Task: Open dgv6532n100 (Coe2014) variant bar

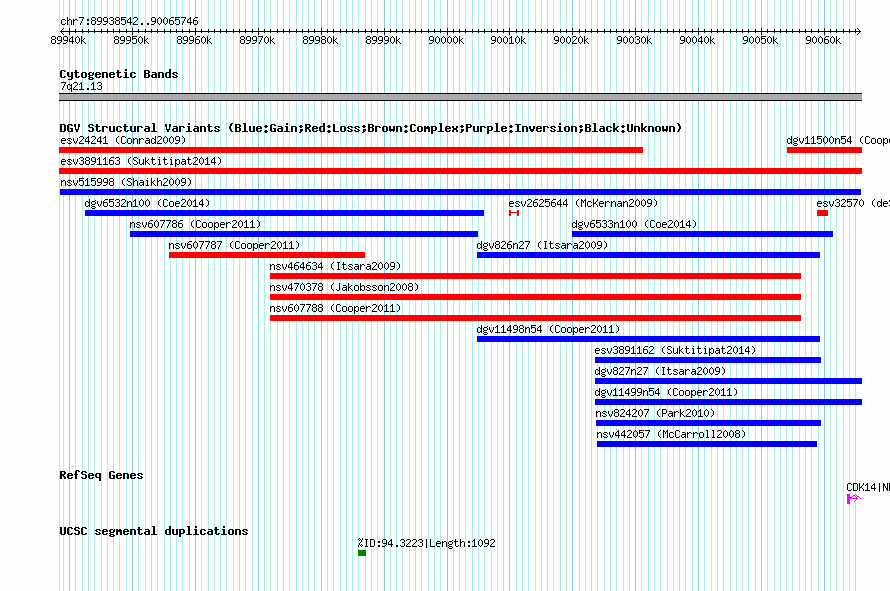Action: [x=284, y=213]
